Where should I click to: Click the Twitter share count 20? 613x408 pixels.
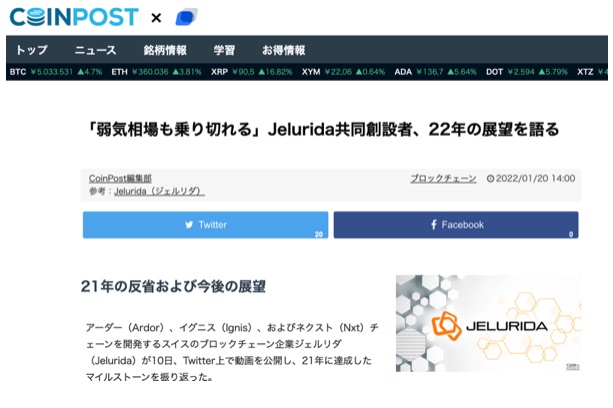(319, 234)
